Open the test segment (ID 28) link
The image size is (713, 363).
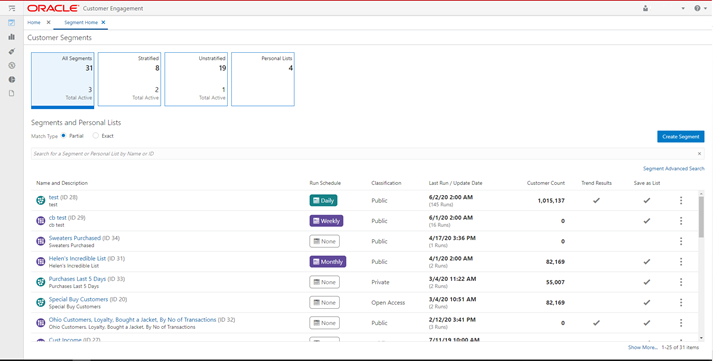click(54, 197)
